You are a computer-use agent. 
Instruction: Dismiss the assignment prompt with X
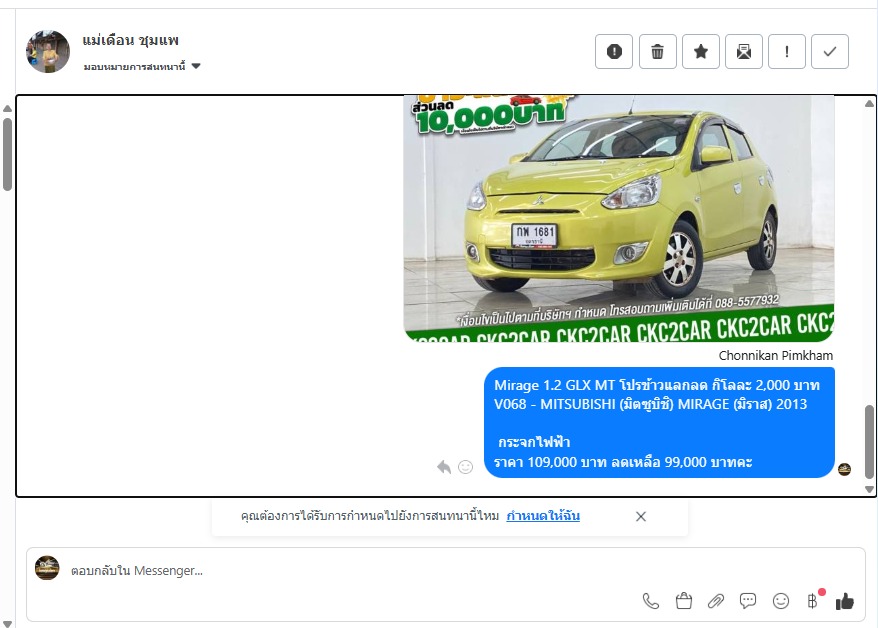pos(641,517)
